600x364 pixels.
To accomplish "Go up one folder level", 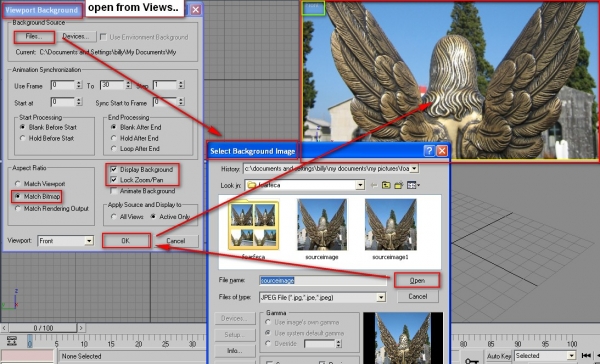I will tap(386, 185).
